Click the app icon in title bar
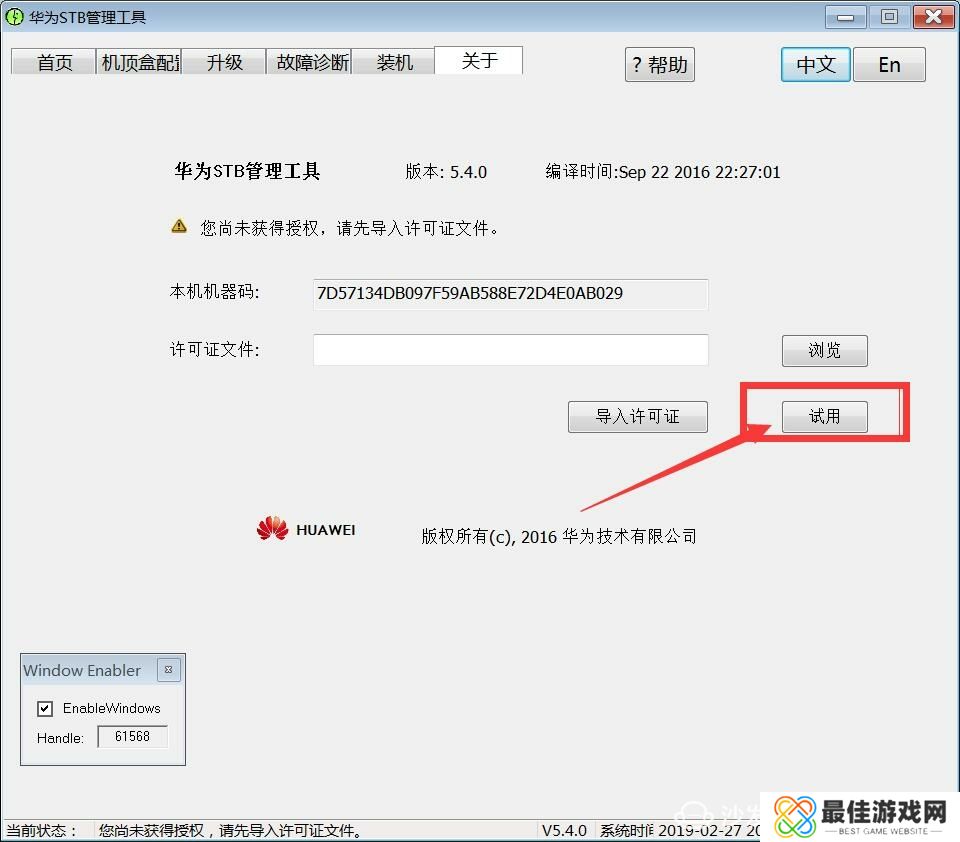This screenshot has width=960, height=842. click(x=15, y=17)
